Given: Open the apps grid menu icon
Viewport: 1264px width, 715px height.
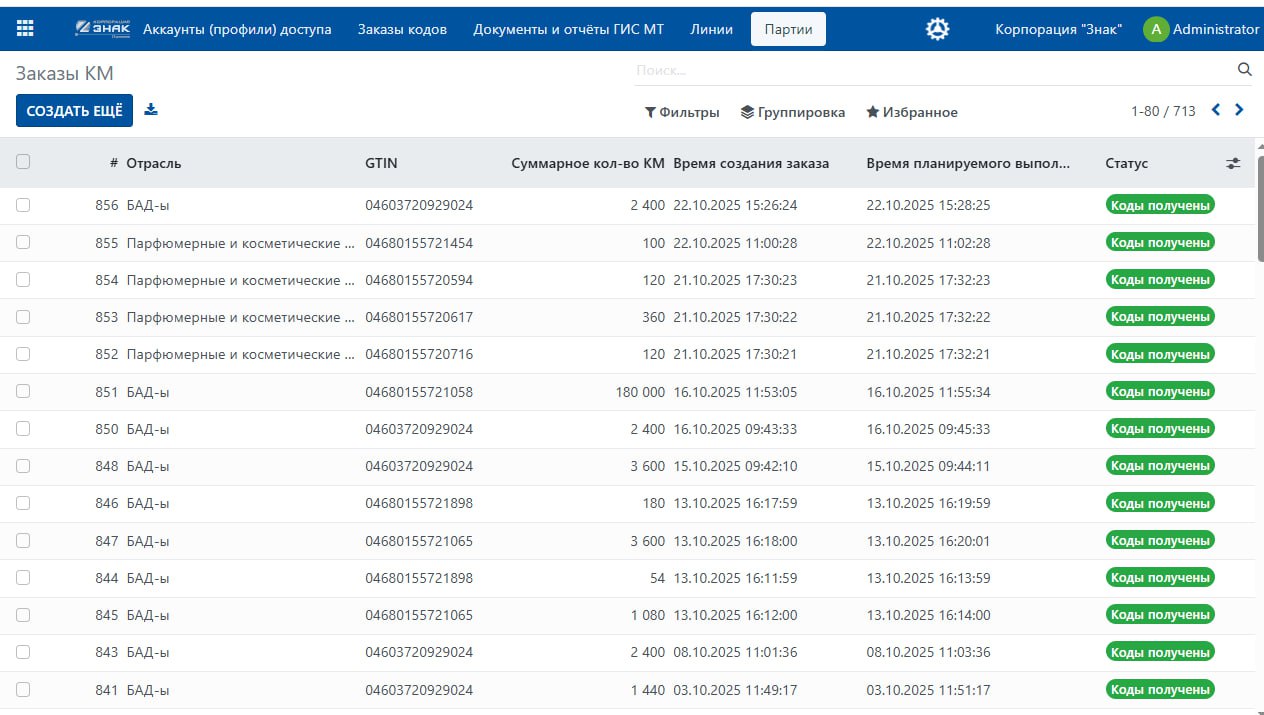Looking at the screenshot, I should tap(25, 29).
